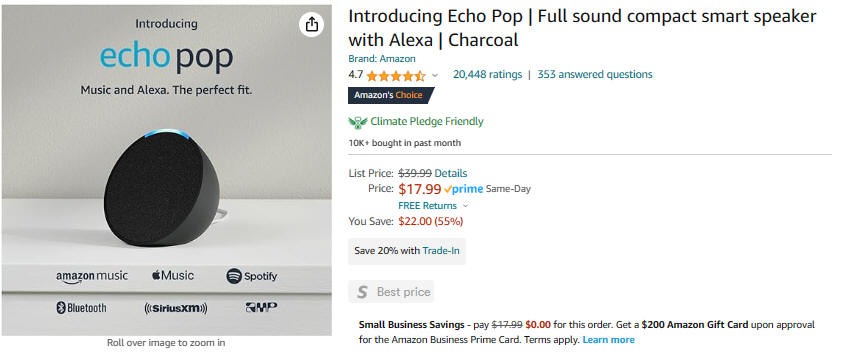The width and height of the screenshot is (844, 360).
Task: Click the Best price S icon
Action: click(362, 292)
